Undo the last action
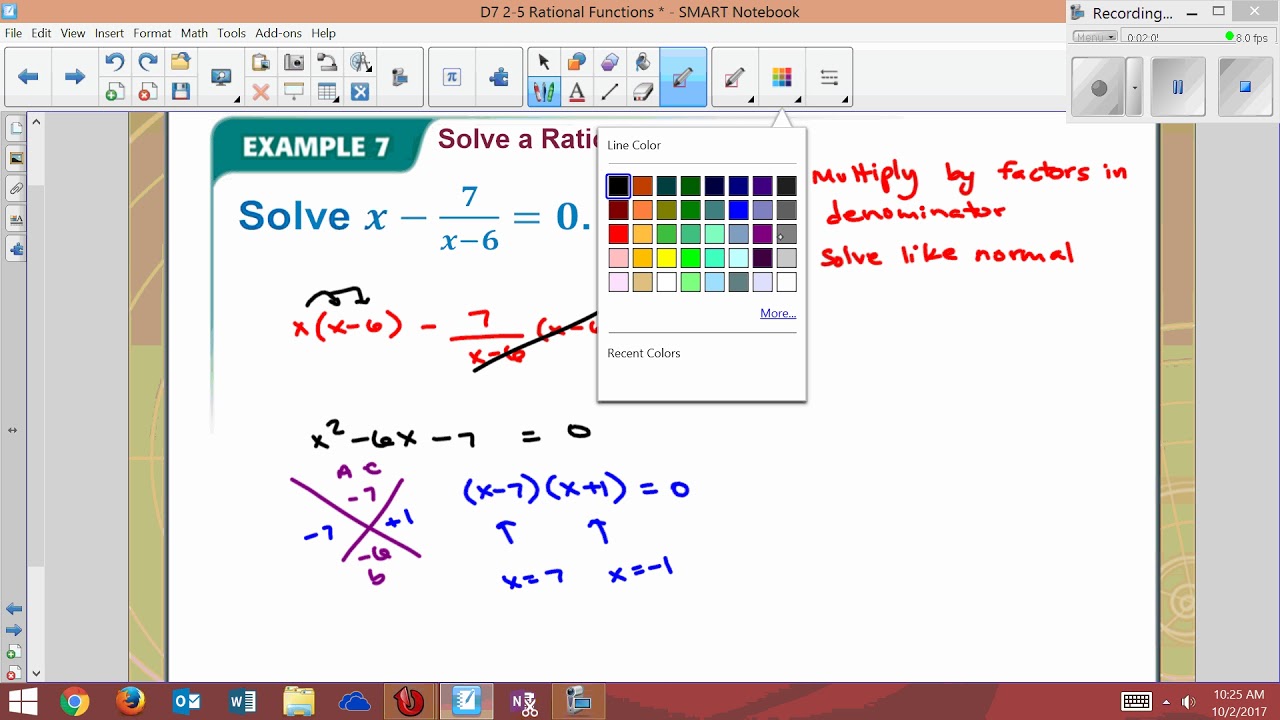The width and height of the screenshot is (1280, 720). pos(114,62)
